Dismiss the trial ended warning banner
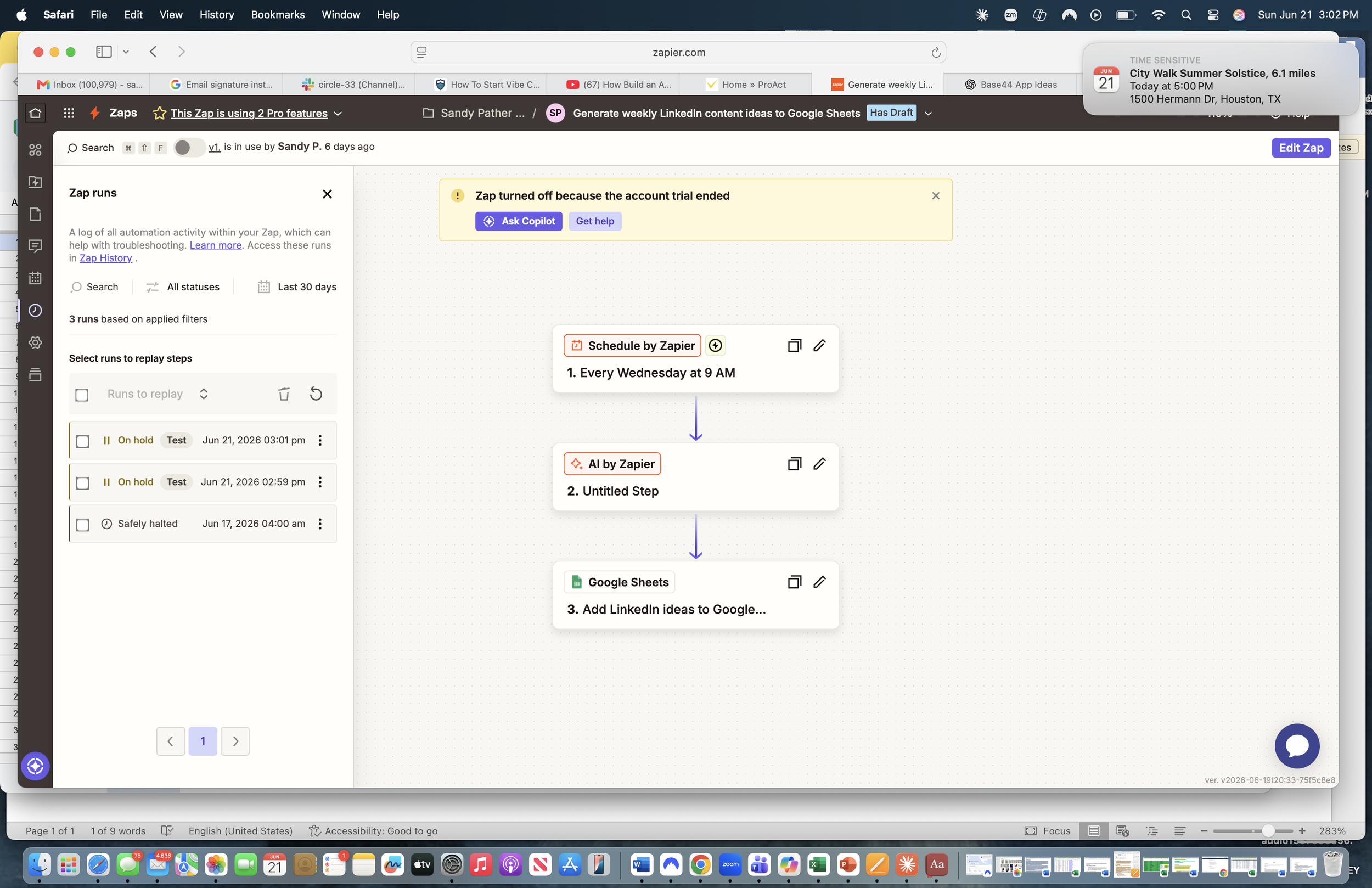 coord(936,196)
